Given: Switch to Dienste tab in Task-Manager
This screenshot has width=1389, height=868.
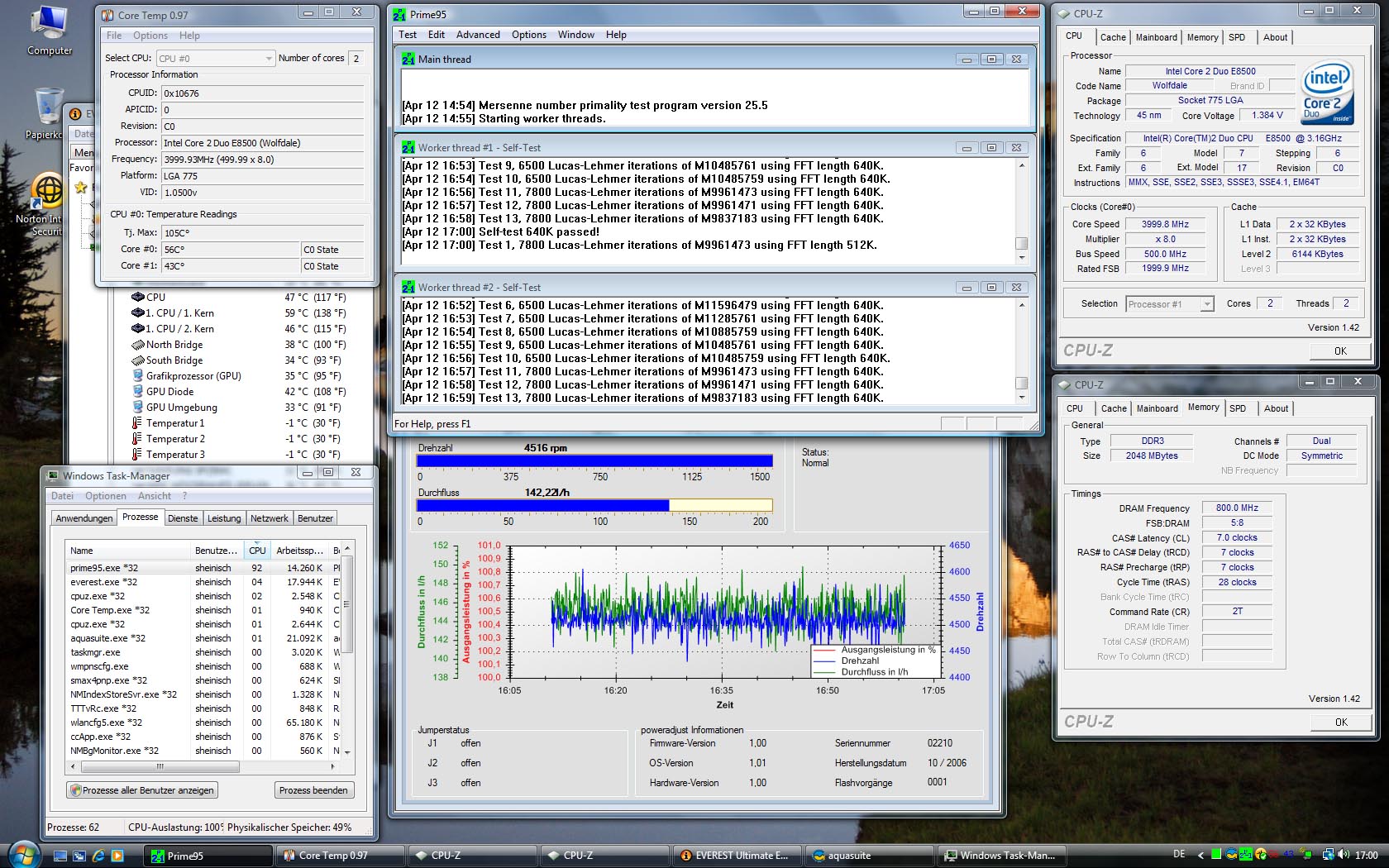Looking at the screenshot, I should [183, 518].
